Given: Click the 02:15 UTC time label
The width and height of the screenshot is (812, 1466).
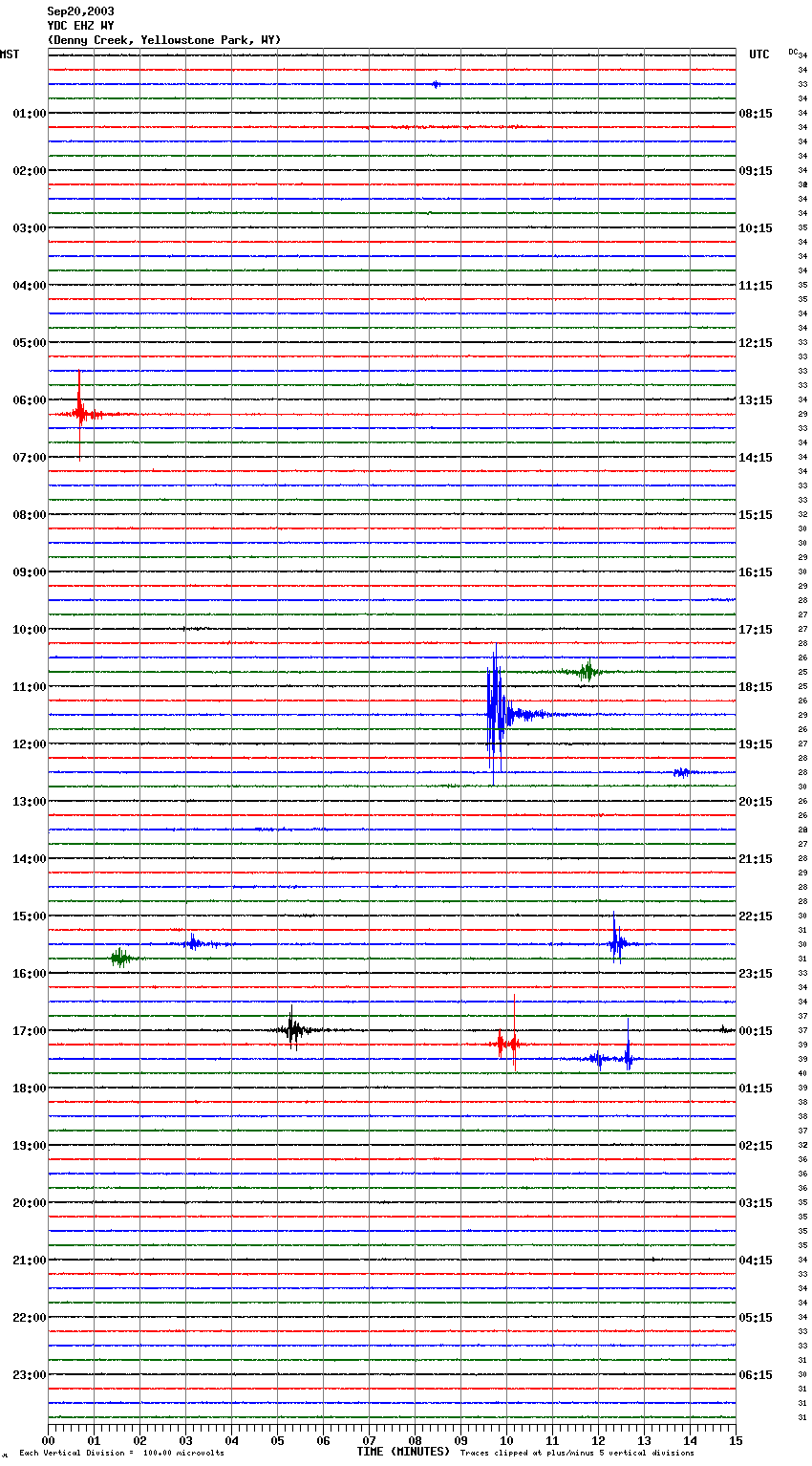Looking at the screenshot, I should [756, 1146].
